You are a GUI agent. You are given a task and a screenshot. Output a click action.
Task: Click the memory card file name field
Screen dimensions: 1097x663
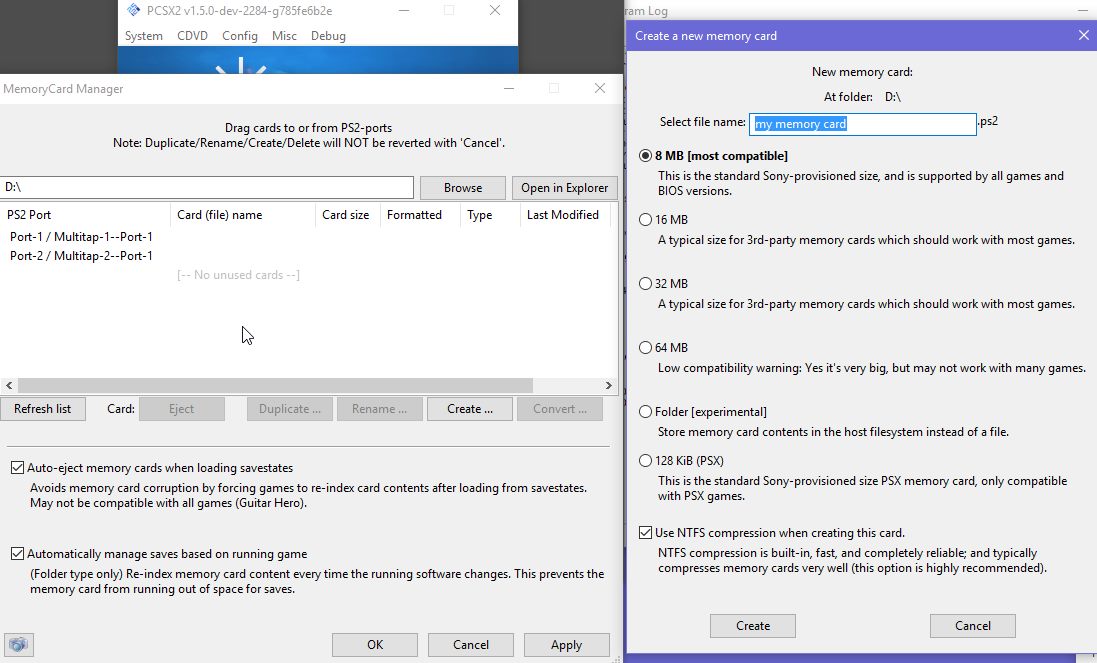click(862, 124)
